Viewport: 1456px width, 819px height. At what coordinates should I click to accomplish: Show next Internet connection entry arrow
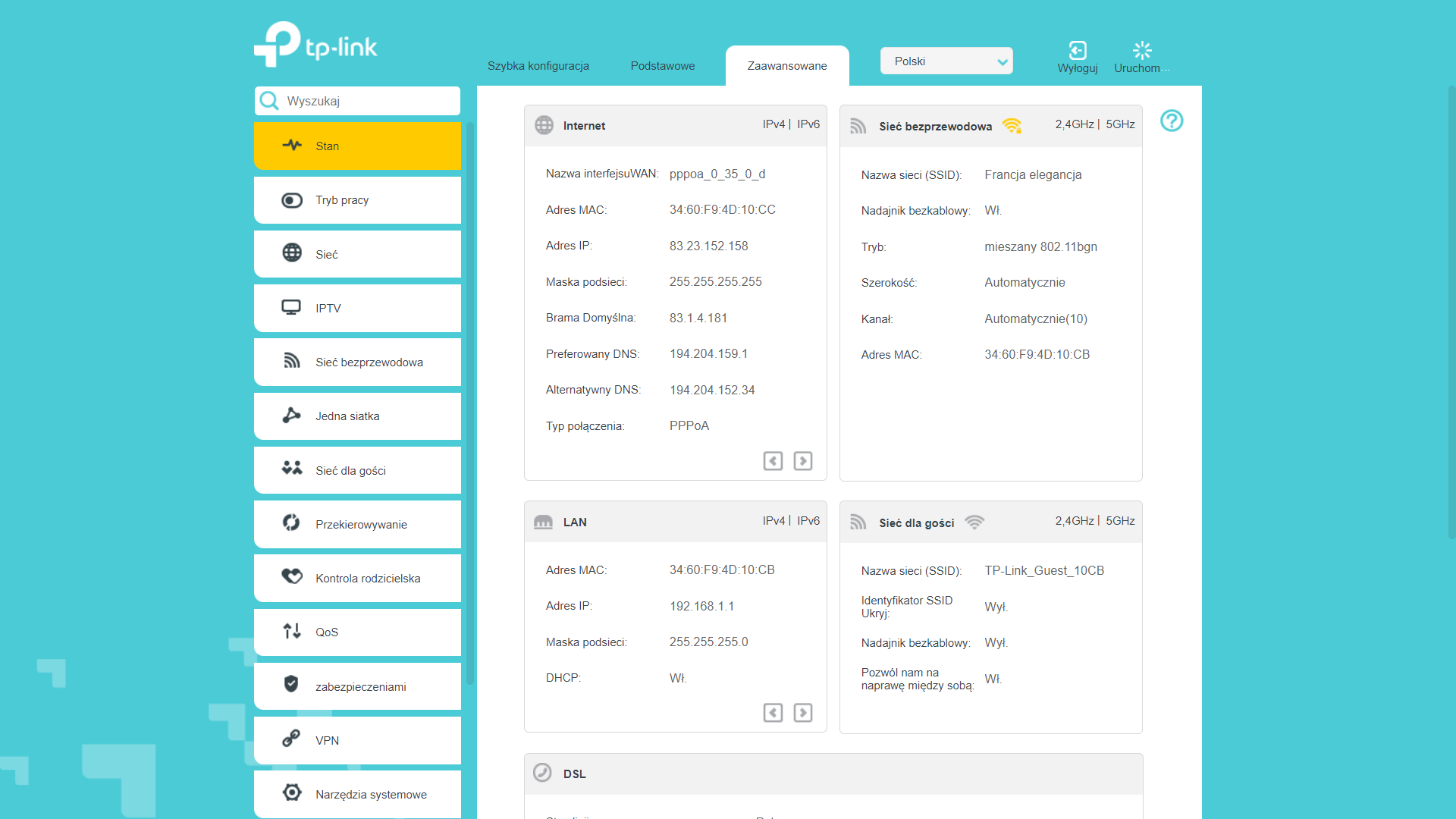(x=803, y=461)
